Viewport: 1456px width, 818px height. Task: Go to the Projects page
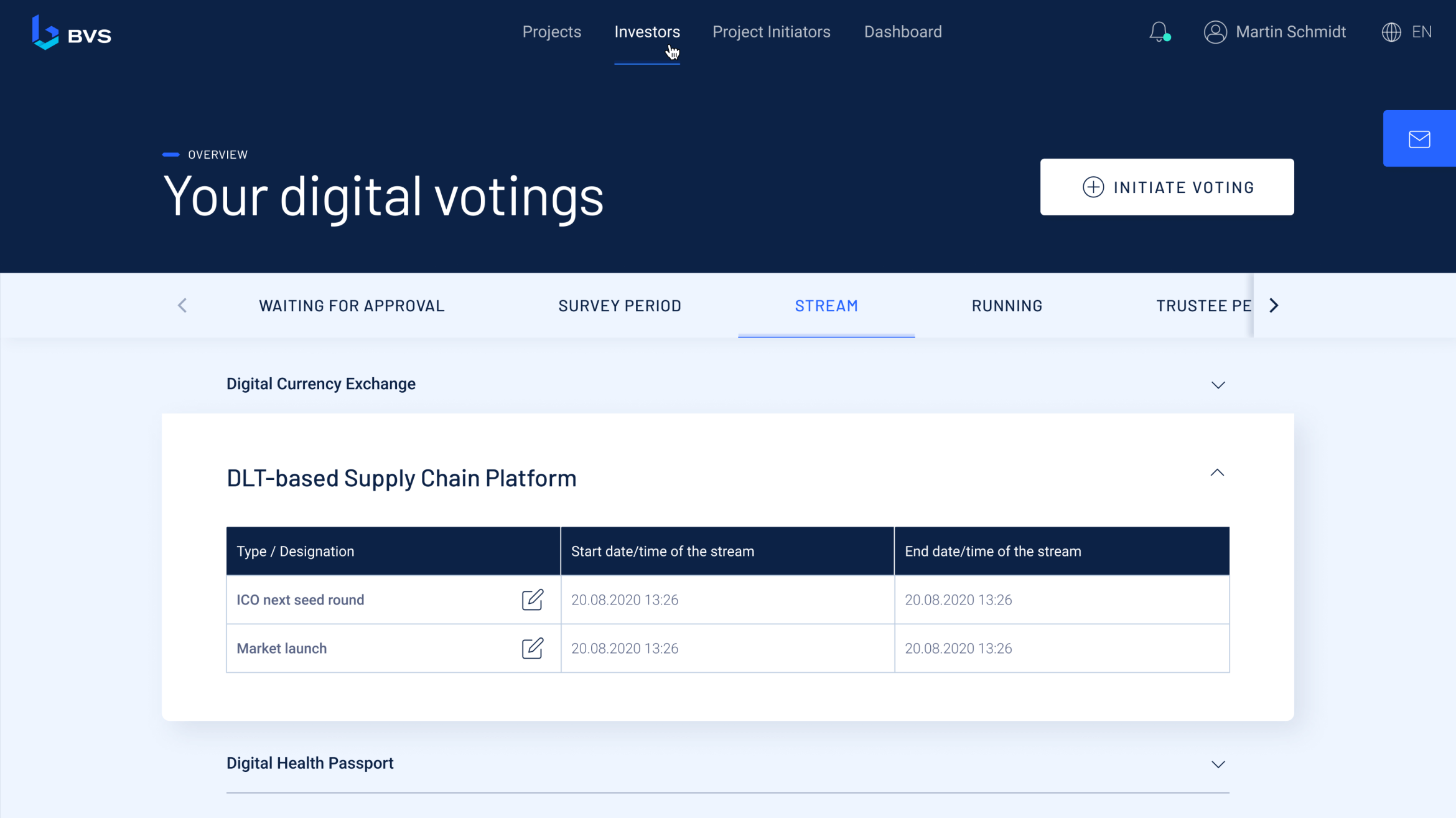[x=551, y=32]
